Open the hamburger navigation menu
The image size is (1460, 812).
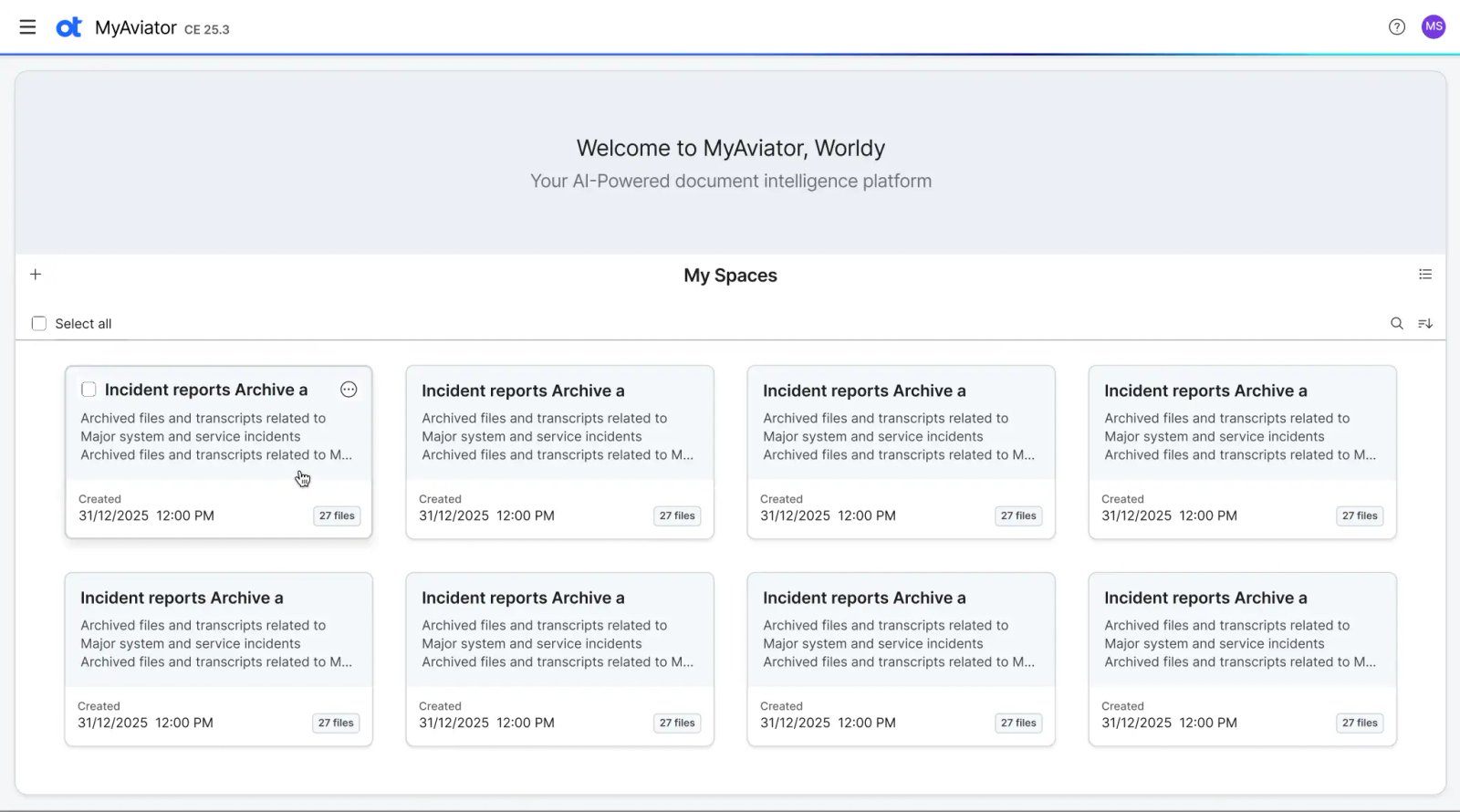(x=27, y=27)
